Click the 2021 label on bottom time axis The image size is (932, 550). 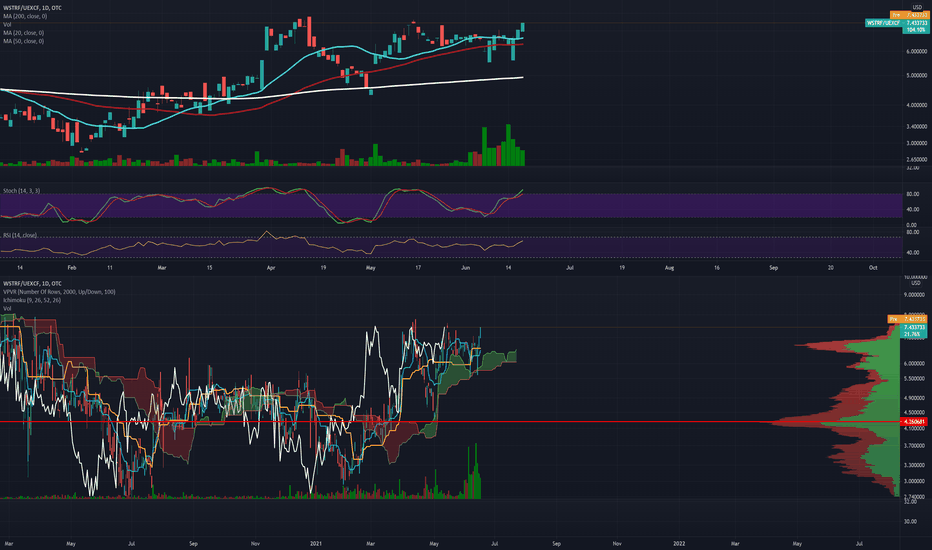pos(316,543)
